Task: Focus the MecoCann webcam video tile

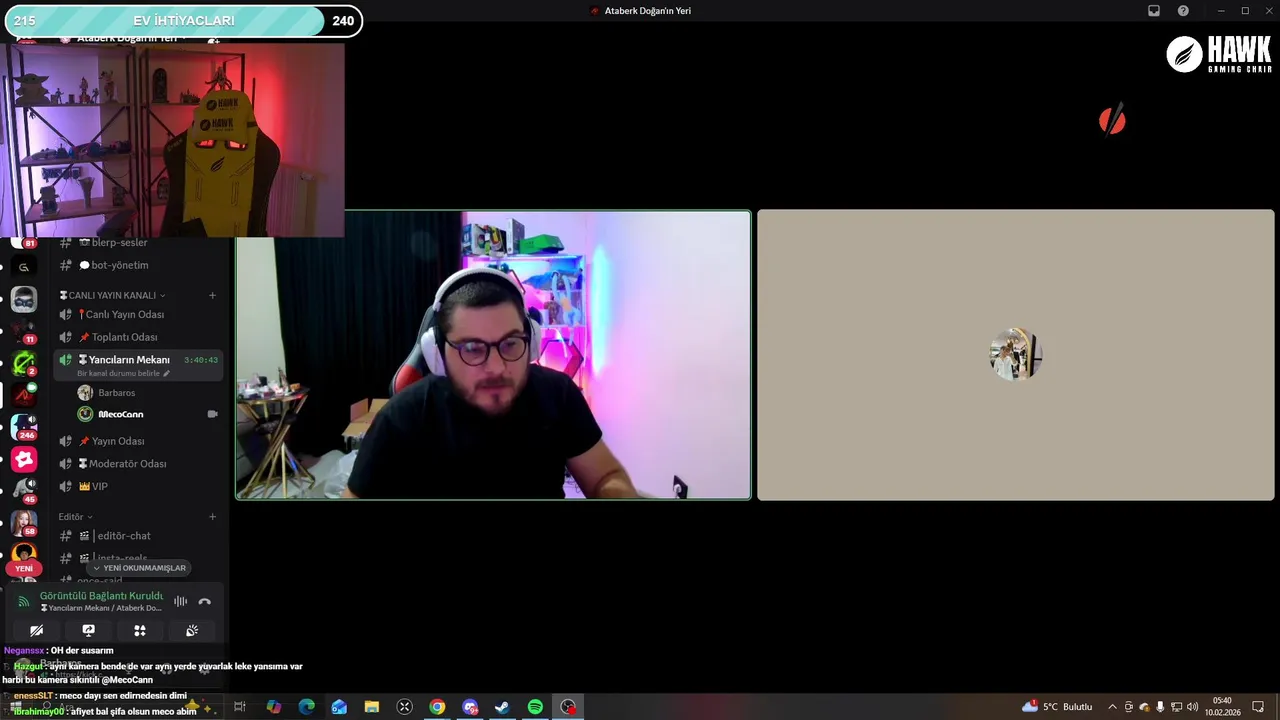Action: [493, 355]
